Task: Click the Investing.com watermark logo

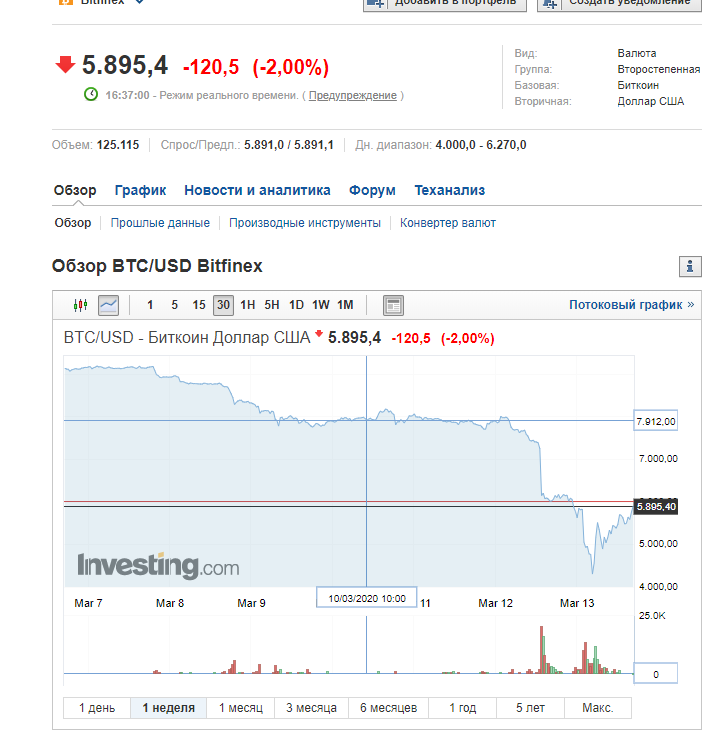Action: click(158, 566)
